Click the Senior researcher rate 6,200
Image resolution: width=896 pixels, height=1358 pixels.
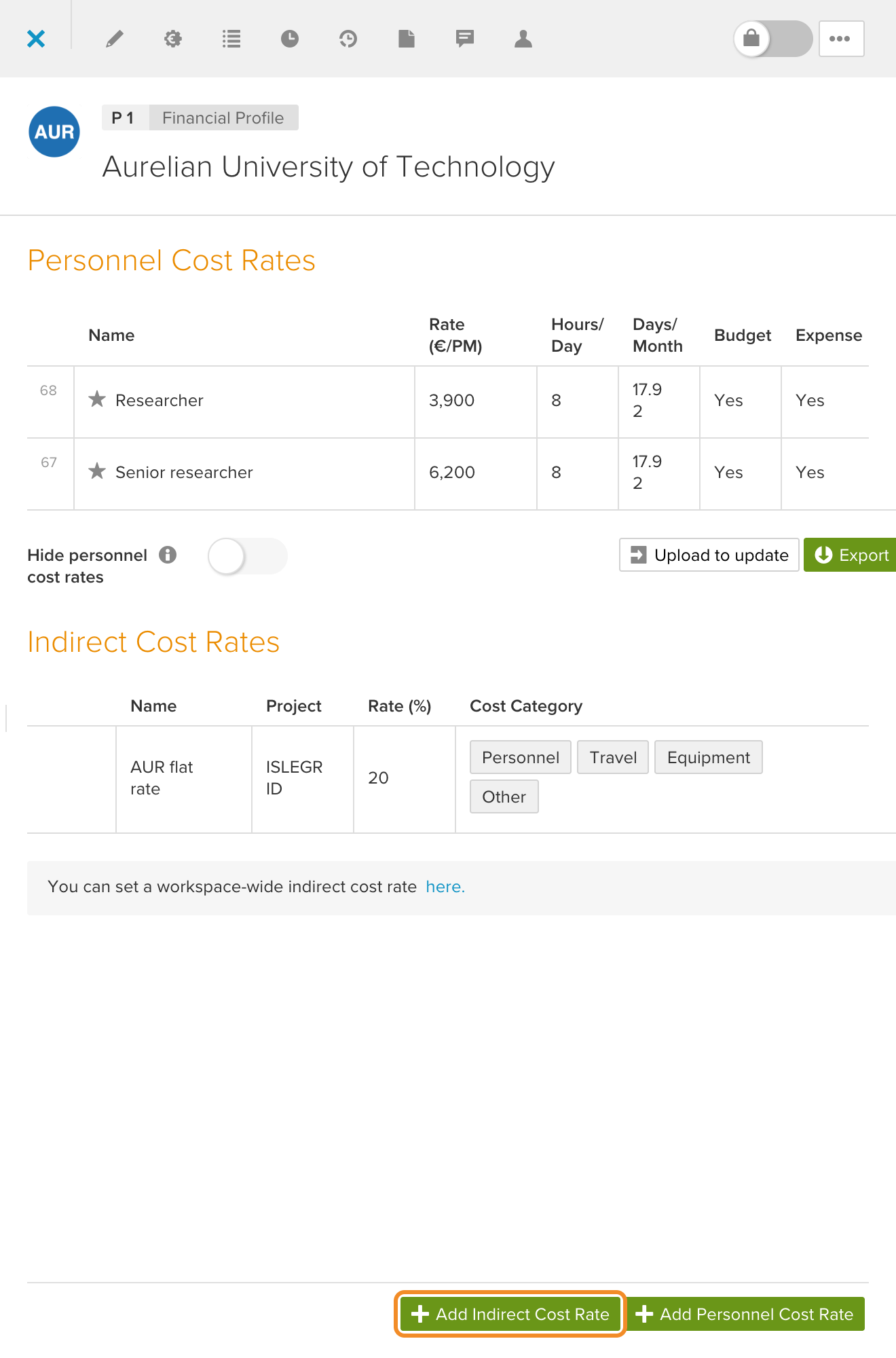(x=452, y=473)
